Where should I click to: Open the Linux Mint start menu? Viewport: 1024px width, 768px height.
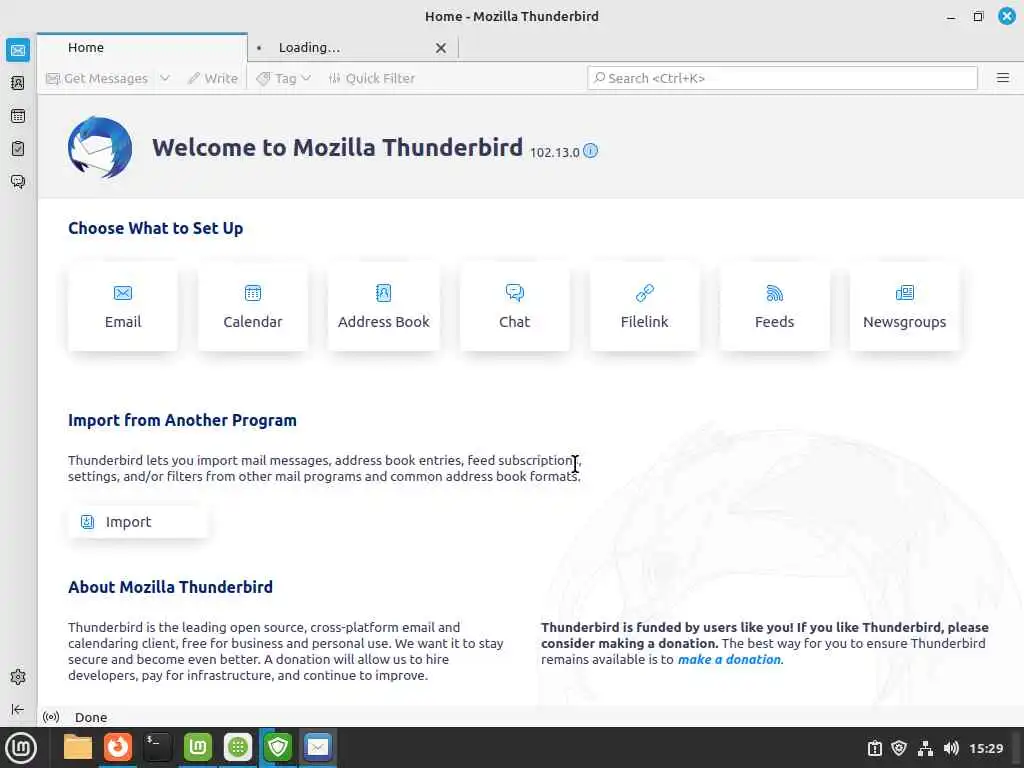(21, 748)
